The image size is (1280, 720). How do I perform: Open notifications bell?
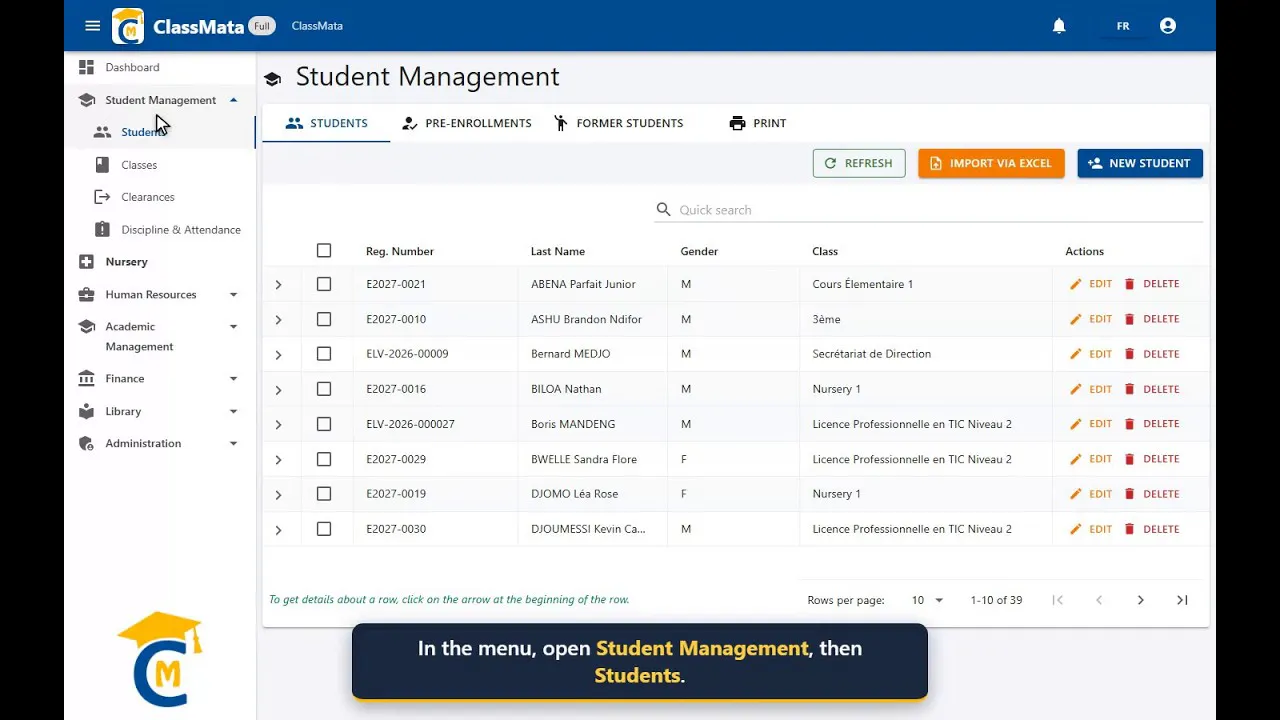tap(1059, 26)
